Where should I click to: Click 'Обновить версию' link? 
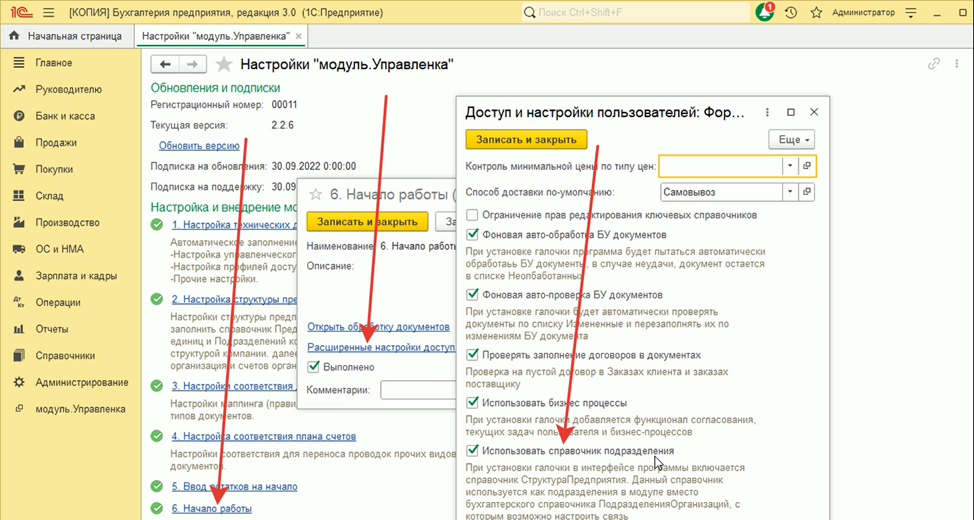pyautogui.click(x=199, y=145)
